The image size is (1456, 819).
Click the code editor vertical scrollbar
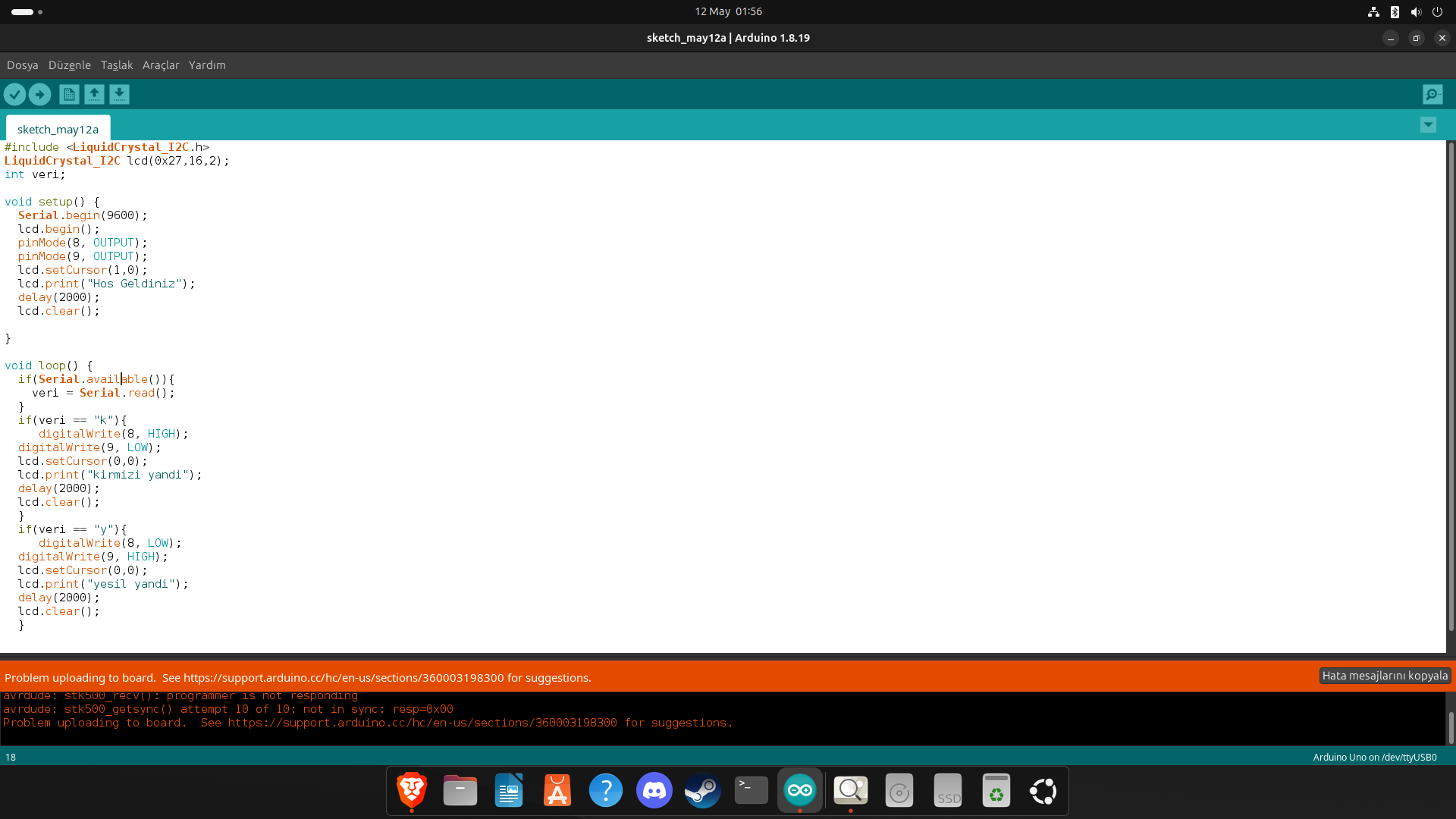(1451, 387)
